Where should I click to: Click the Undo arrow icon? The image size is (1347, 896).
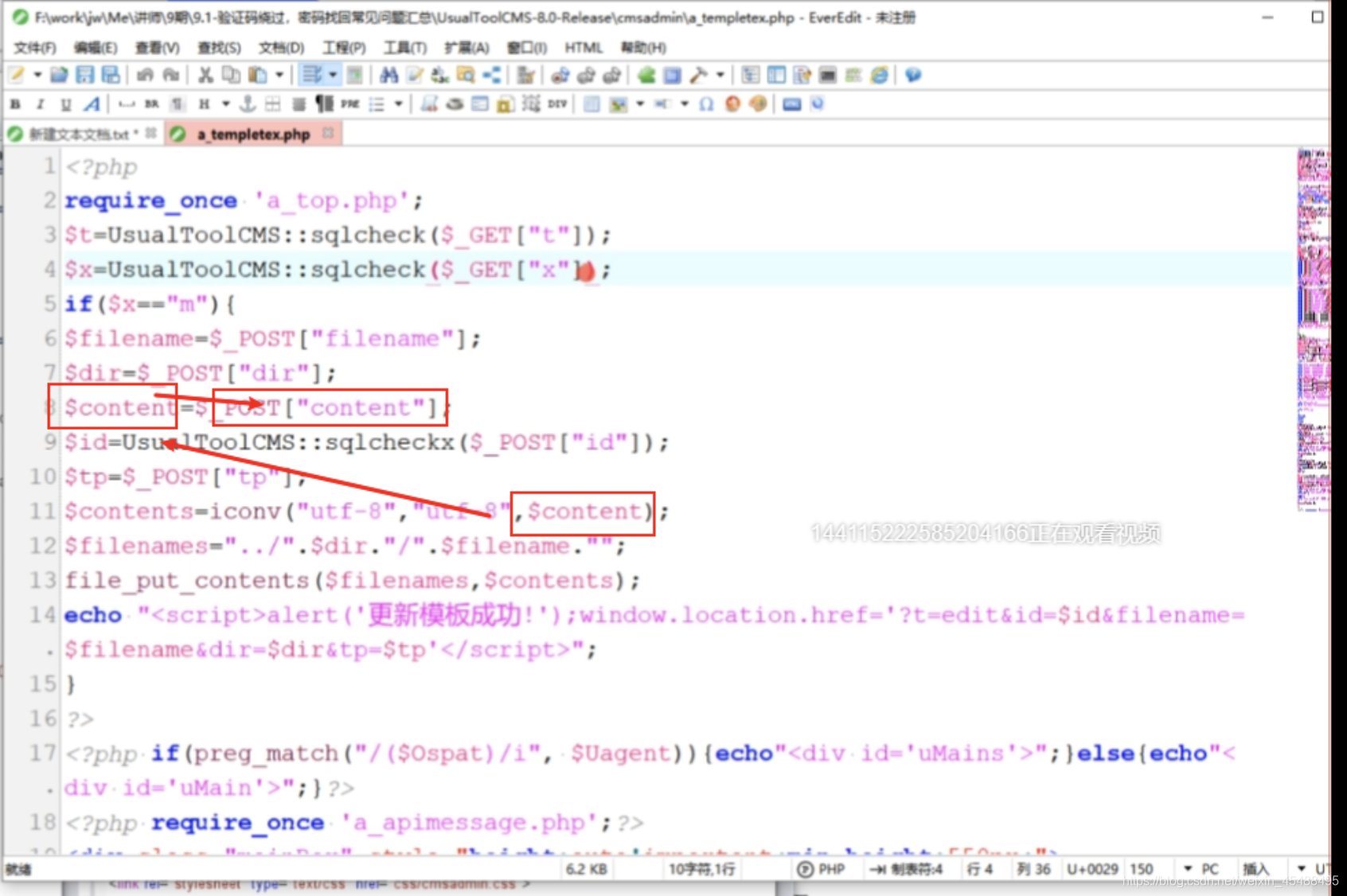click(145, 75)
